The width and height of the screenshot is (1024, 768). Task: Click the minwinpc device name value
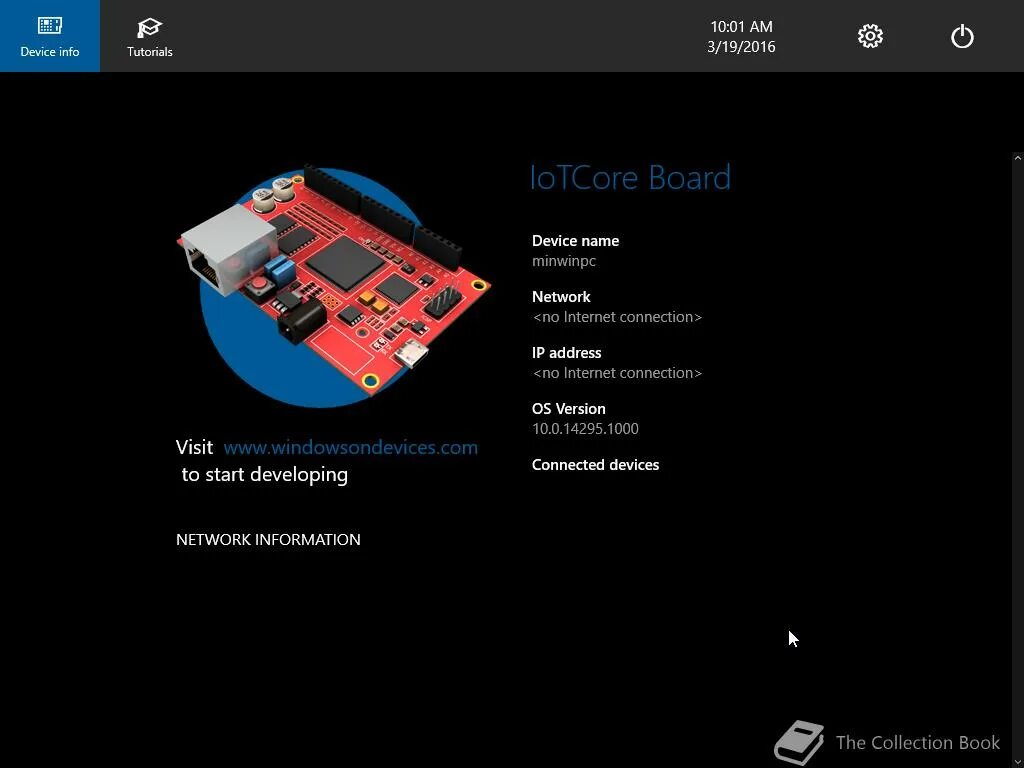564,261
